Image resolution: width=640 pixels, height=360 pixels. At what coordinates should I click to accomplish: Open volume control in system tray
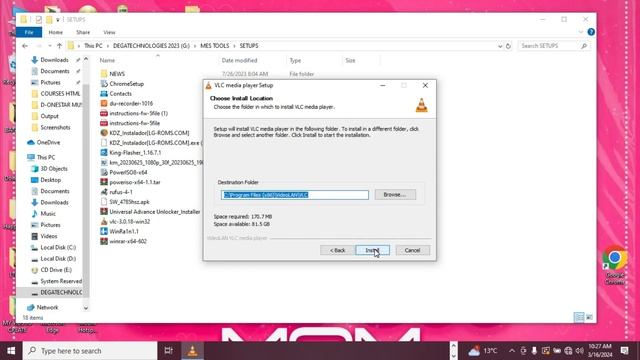[579, 351]
